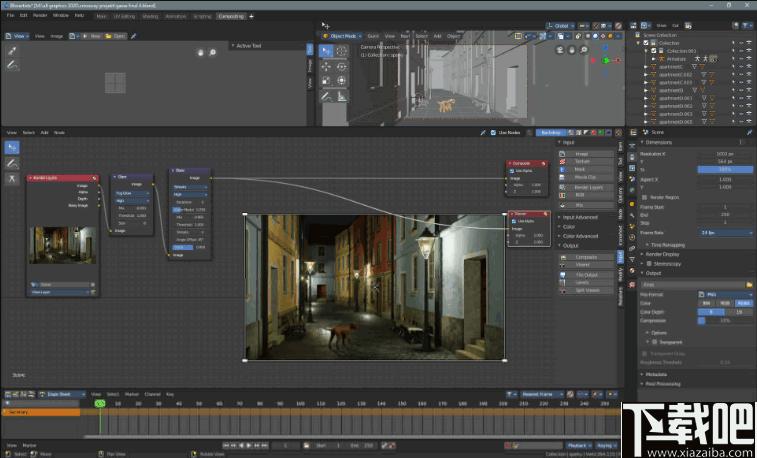Select the Links Cut tool in node editor
Screen dimensions: 757x458
pos(13,178)
